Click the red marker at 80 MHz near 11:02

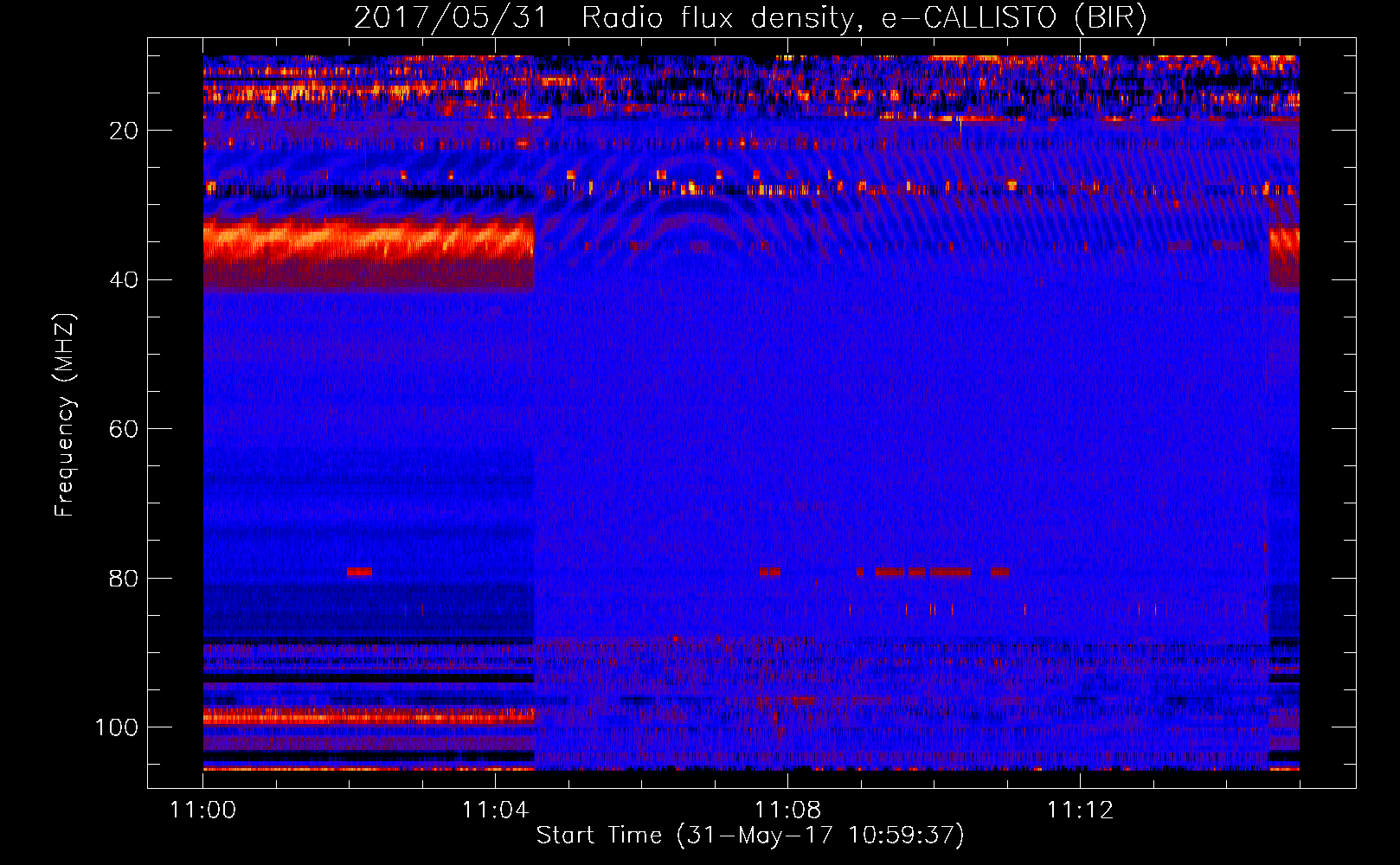(x=359, y=572)
